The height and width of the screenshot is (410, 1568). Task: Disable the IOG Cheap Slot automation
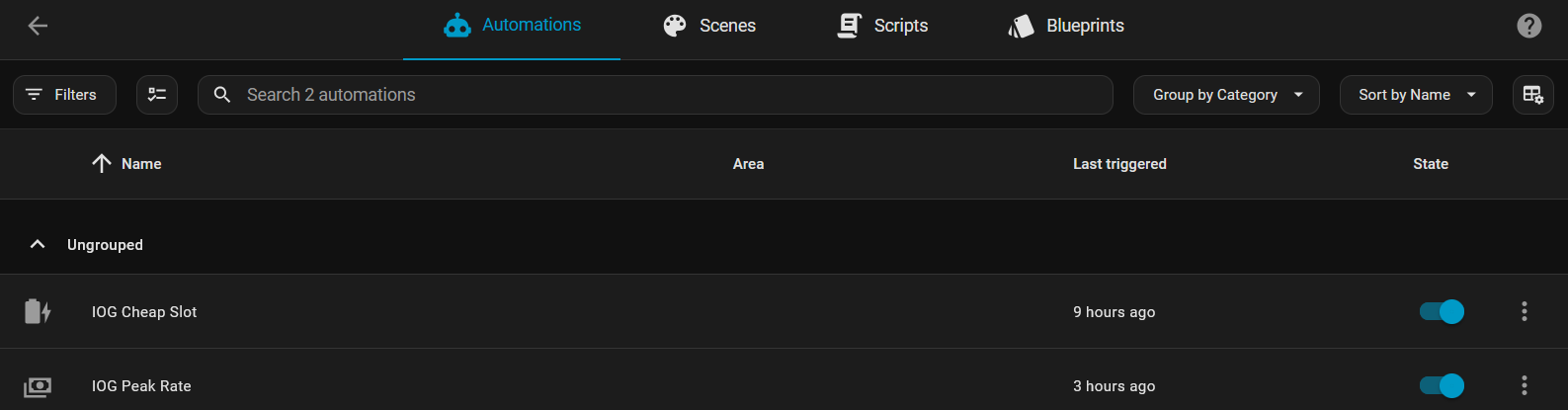[1442, 312]
